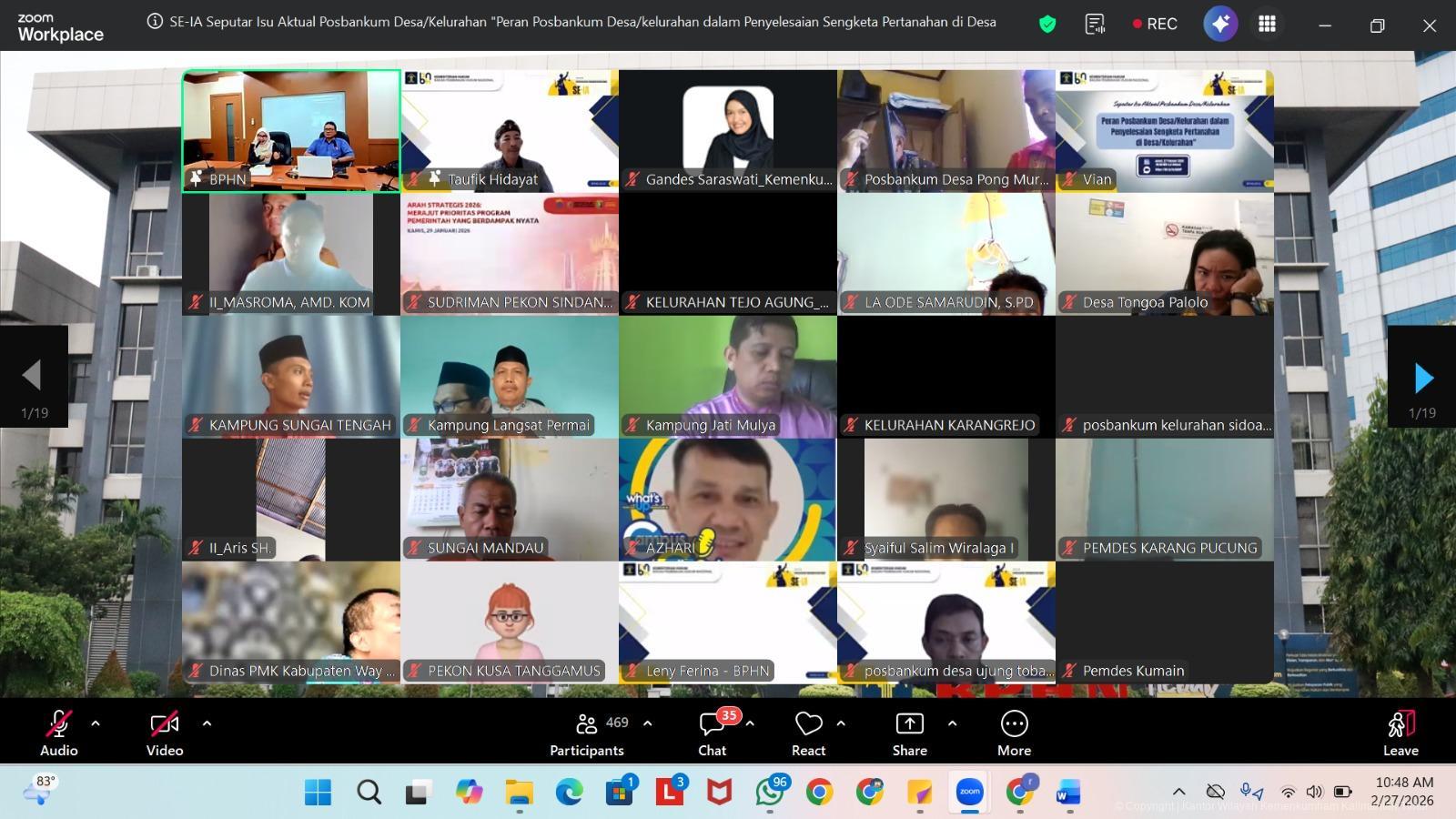Viewport: 1456px width, 819px height.
Task: Open the More options menu
Action: point(1014,733)
